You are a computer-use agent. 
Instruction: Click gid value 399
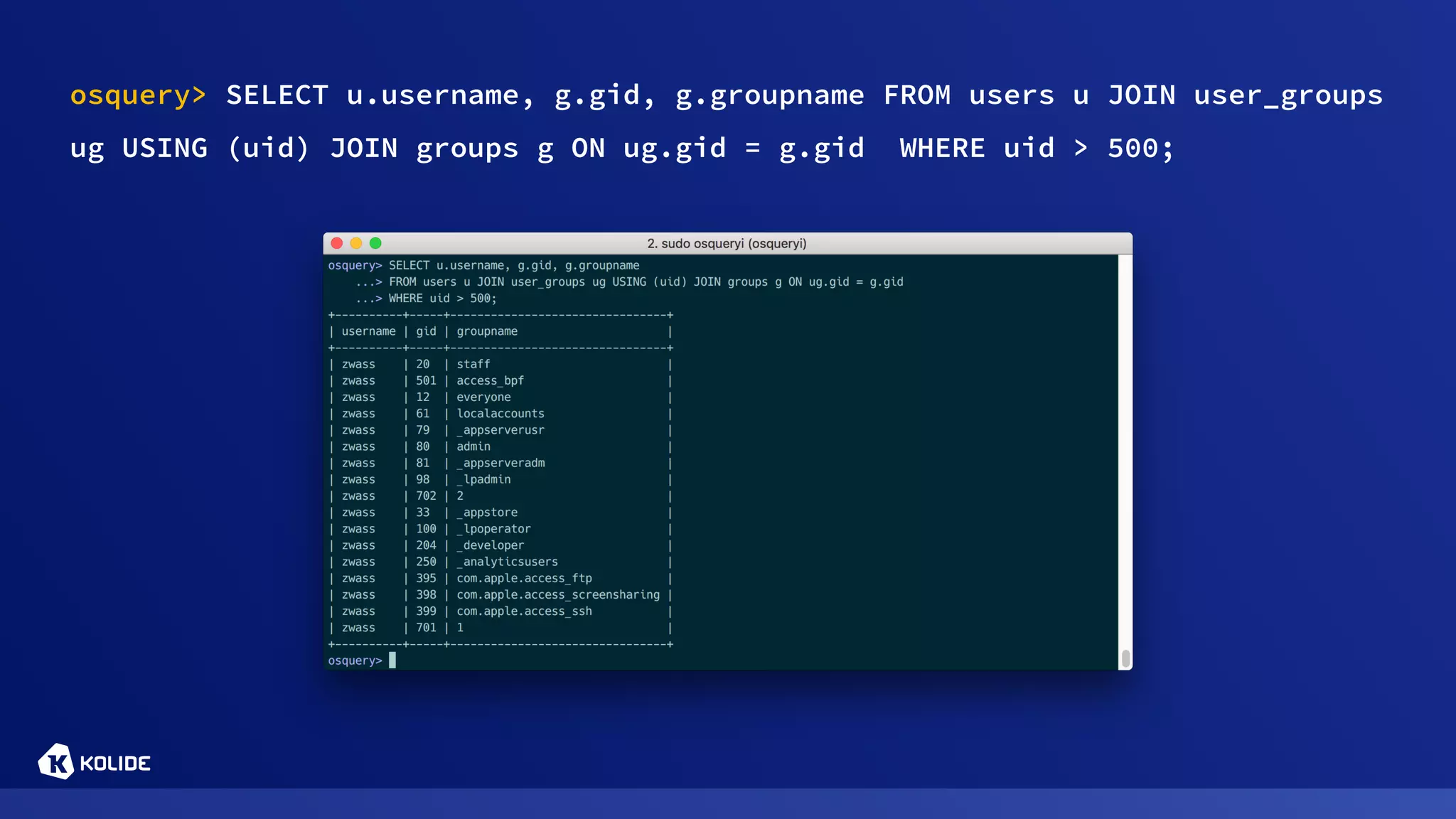pos(426,611)
